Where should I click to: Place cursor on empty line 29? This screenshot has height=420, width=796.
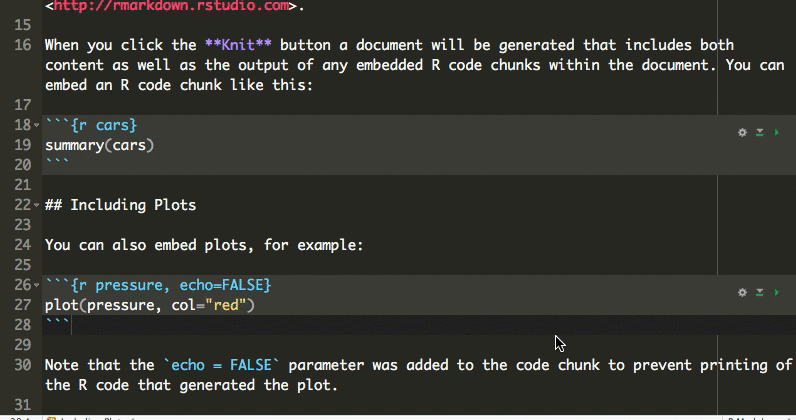(x=419, y=345)
